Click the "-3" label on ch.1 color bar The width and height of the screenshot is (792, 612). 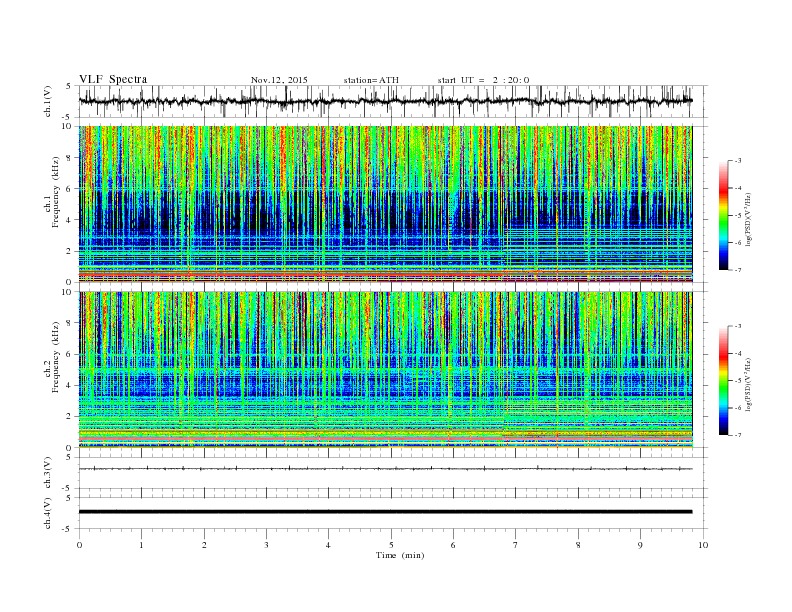[x=738, y=161]
